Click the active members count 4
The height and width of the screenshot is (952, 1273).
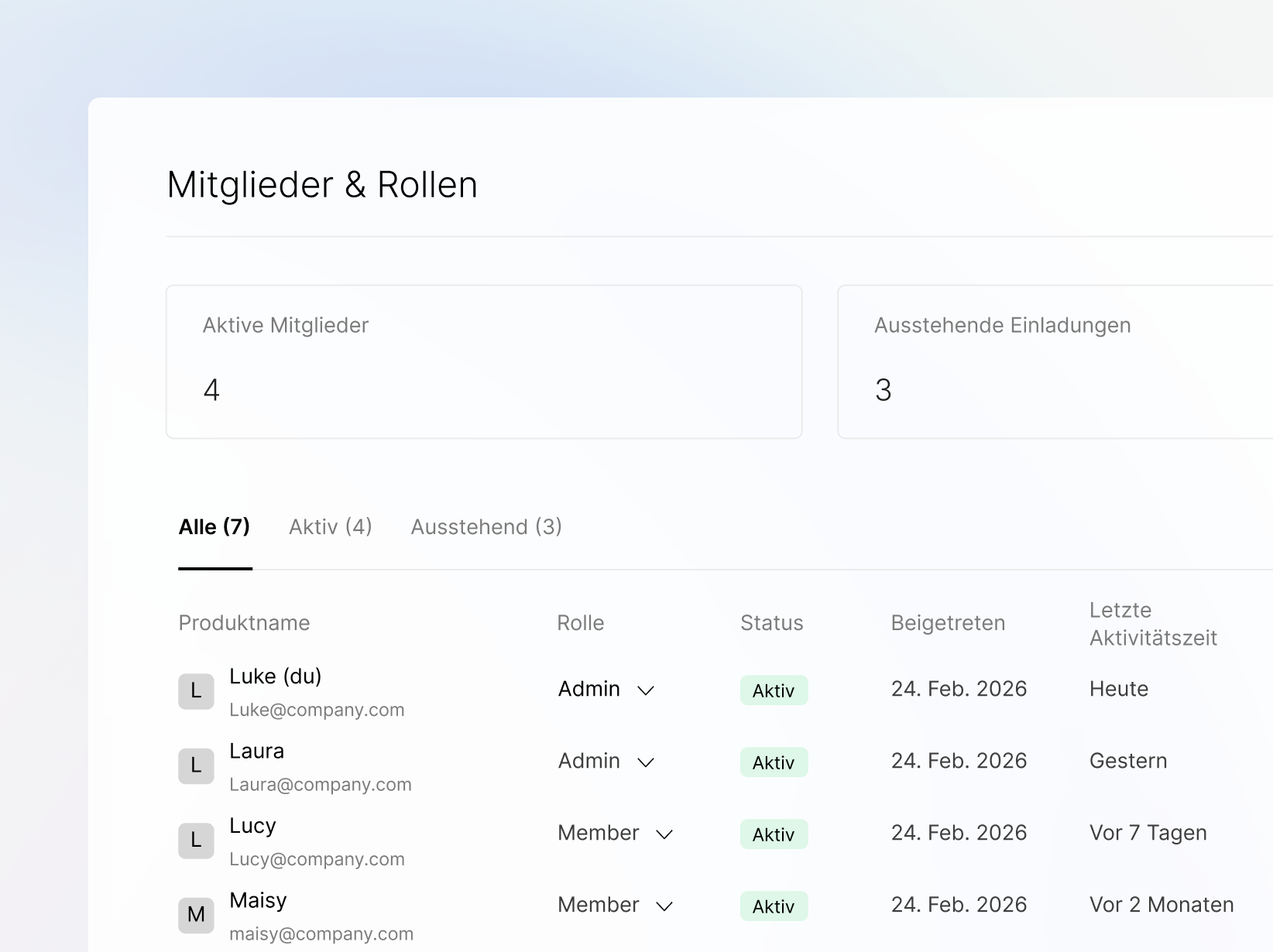point(211,390)
